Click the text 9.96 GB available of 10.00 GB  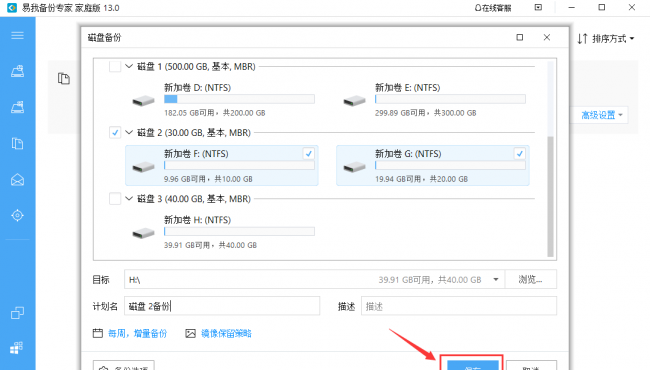(208, 179)
